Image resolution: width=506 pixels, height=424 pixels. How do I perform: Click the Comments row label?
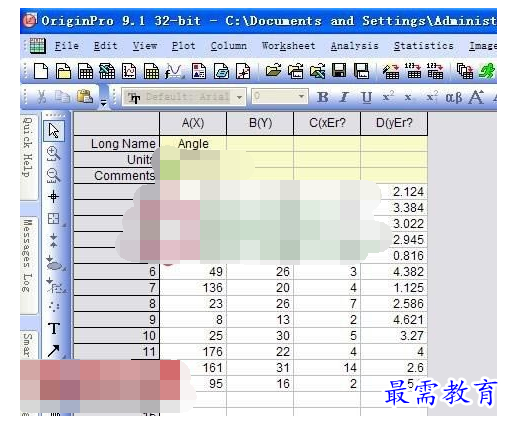pyautogui.click(x=117, y=176)
